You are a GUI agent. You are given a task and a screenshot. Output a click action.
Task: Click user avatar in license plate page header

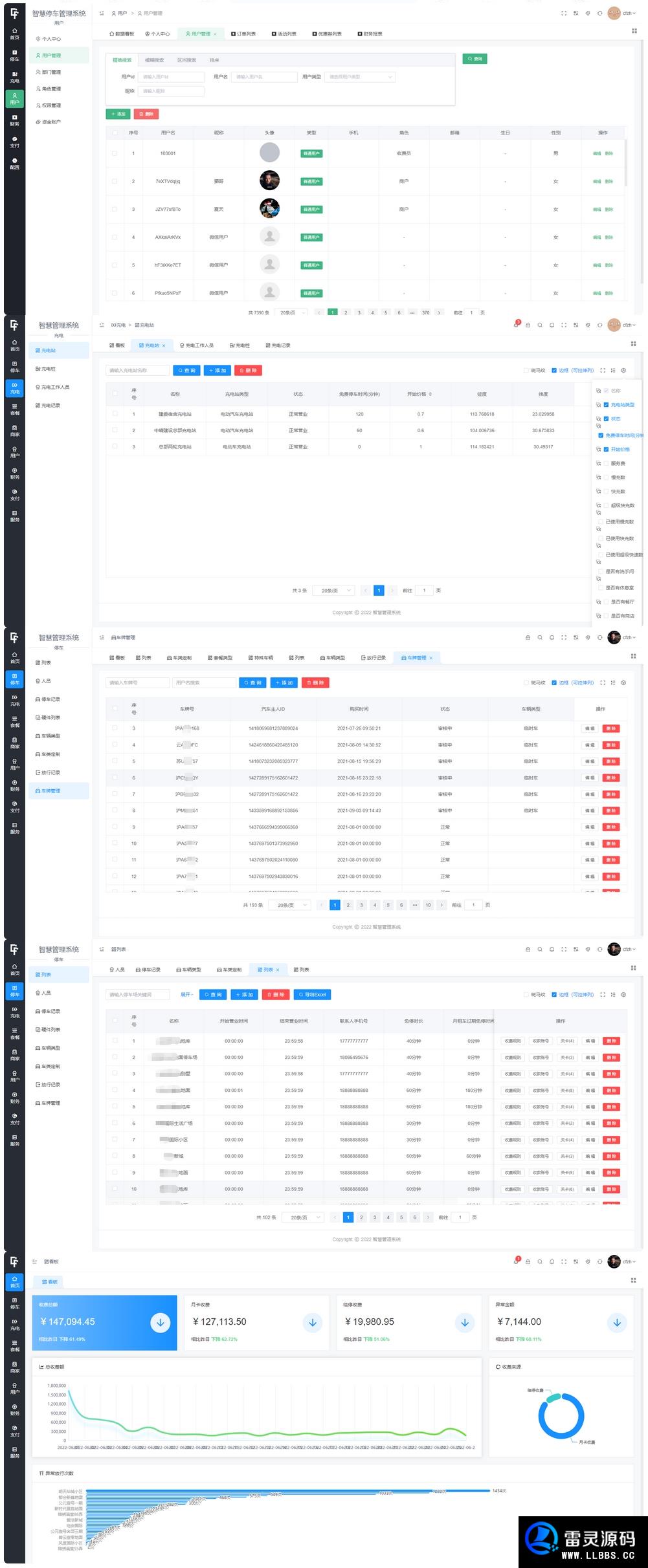coord(614,637)
